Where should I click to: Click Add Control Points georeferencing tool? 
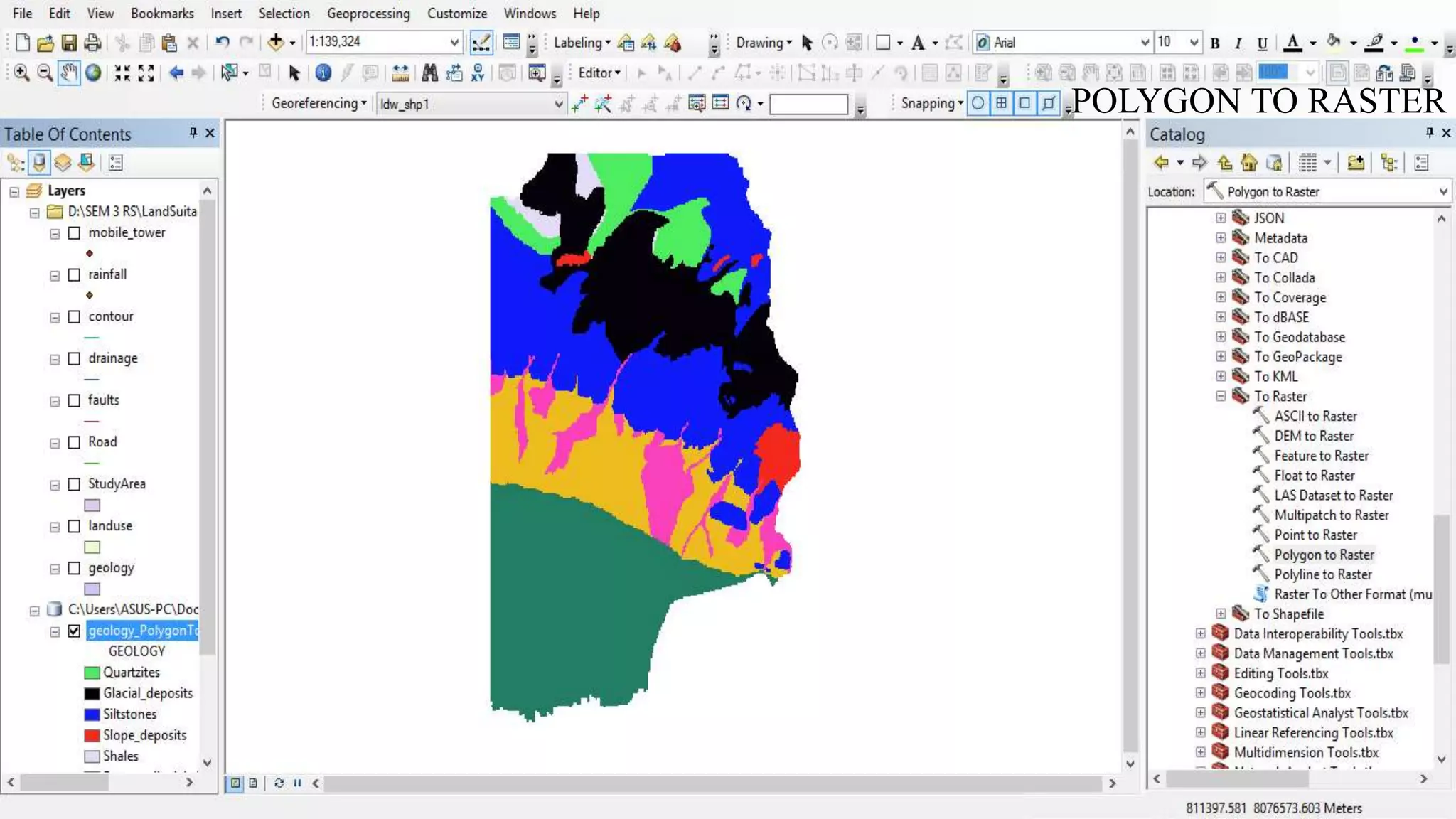[x=579, y=104]
